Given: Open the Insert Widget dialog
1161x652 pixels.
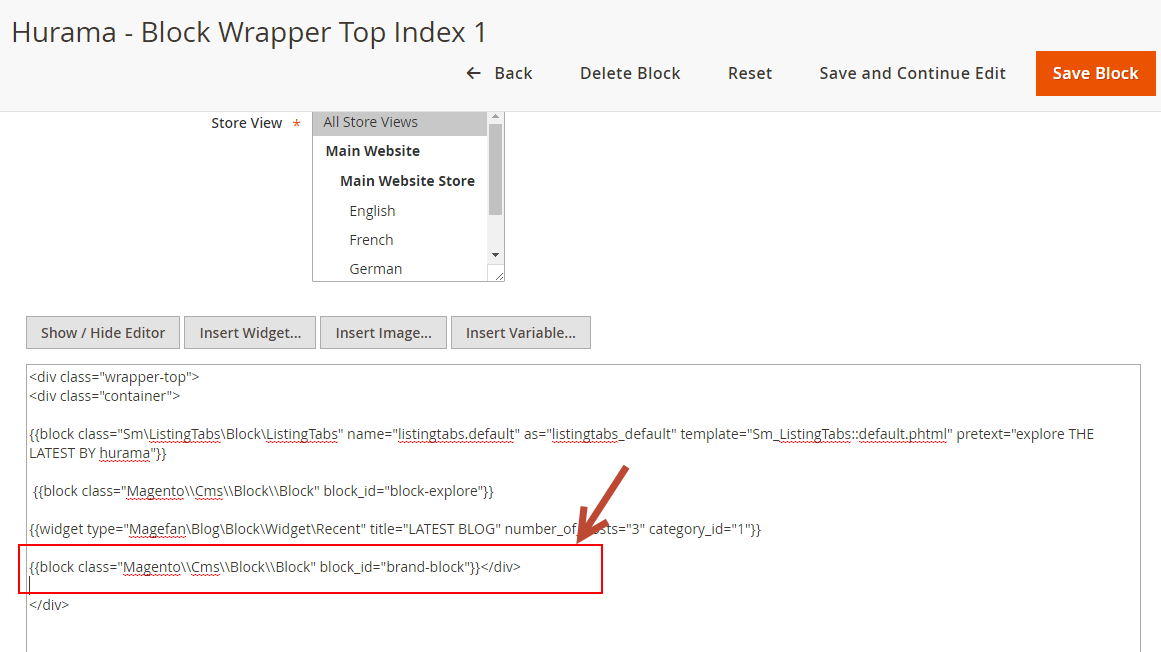Looking at the screenshot, I should 250,333.
